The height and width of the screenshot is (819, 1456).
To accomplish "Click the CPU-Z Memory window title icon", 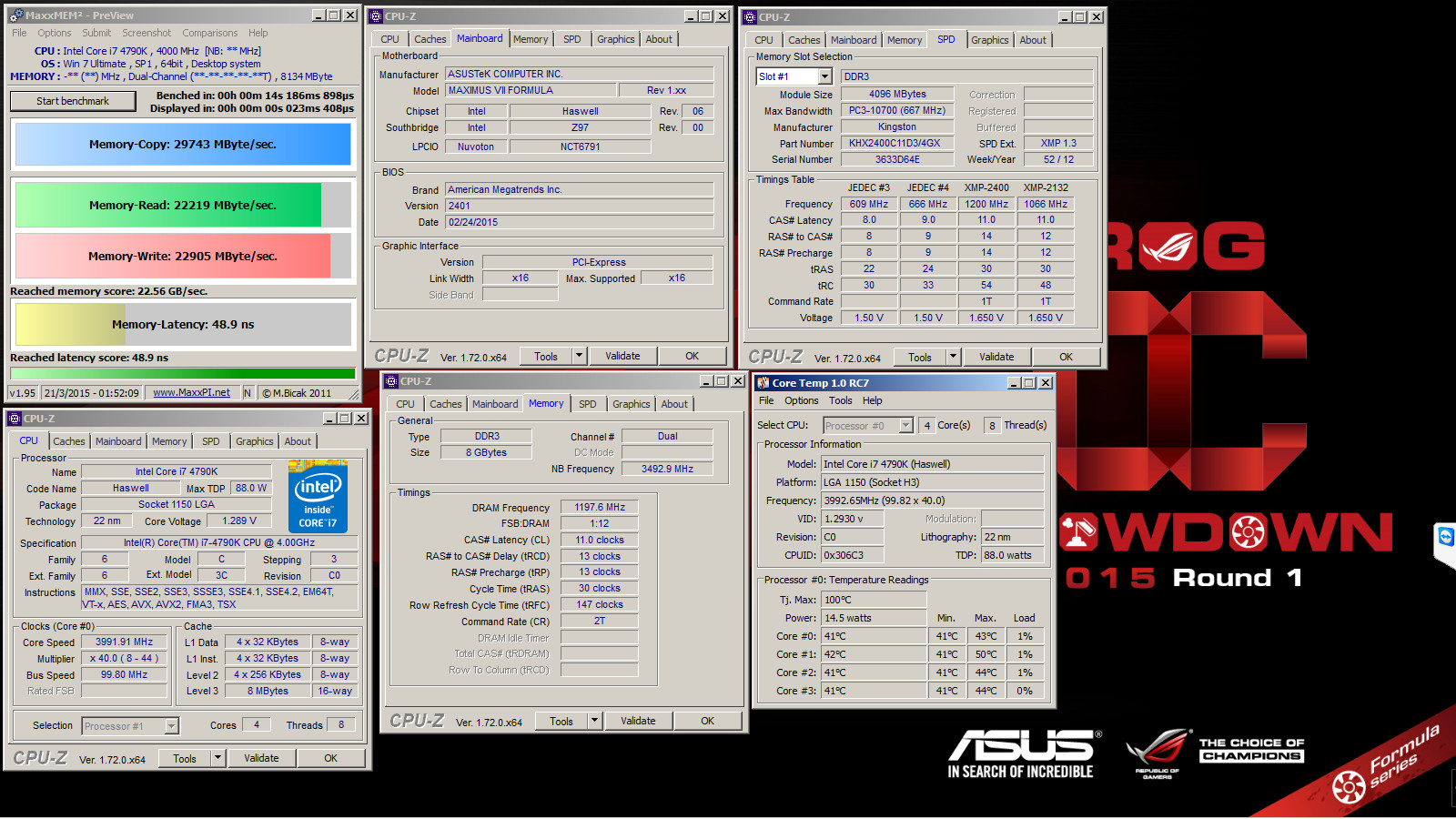I will 391,381.
